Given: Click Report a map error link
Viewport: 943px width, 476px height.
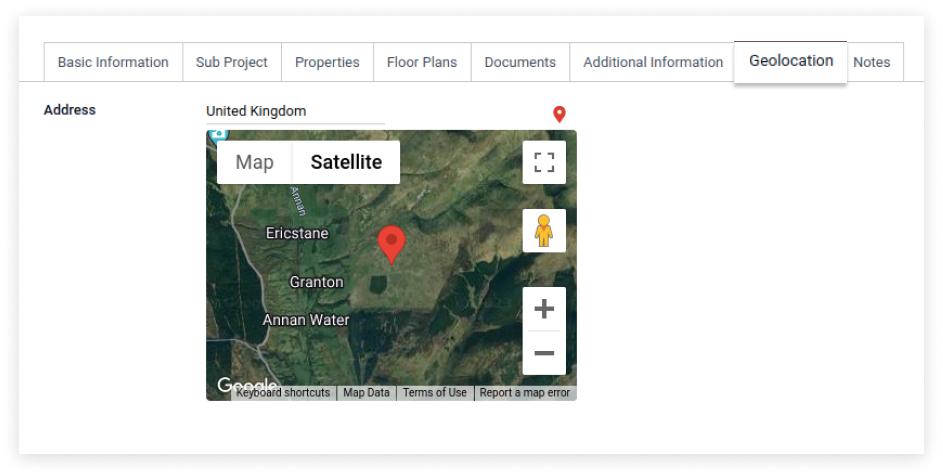Looking at the screenshot, I should pos(524,393).
